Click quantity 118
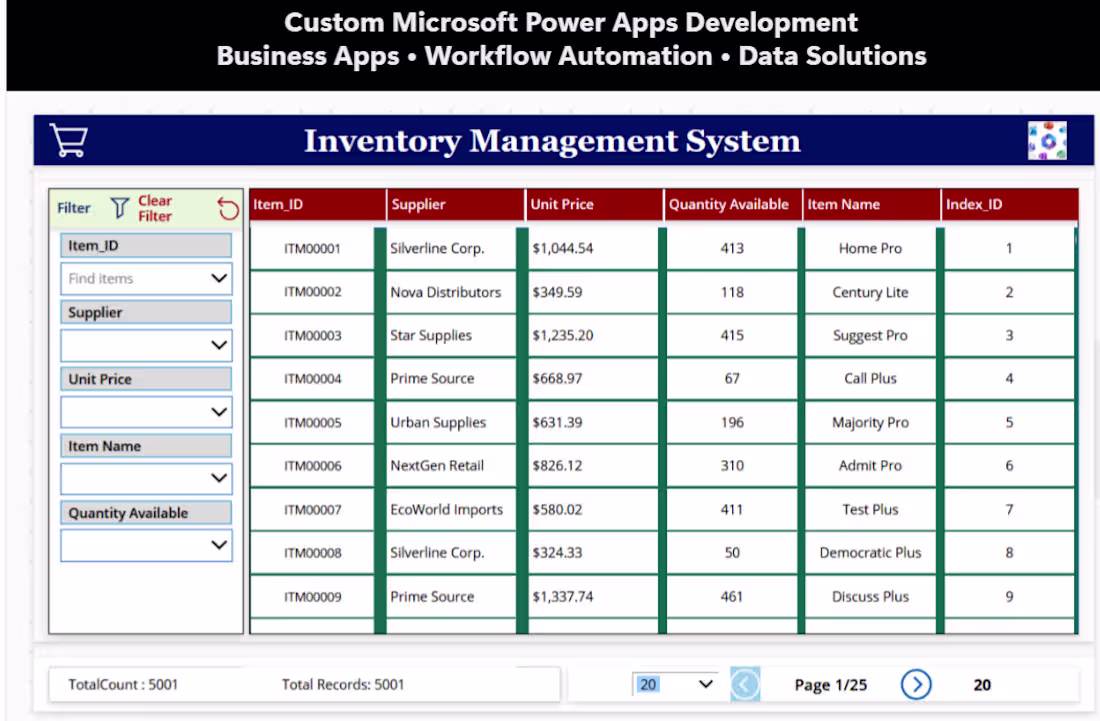 tap(732, 292)
